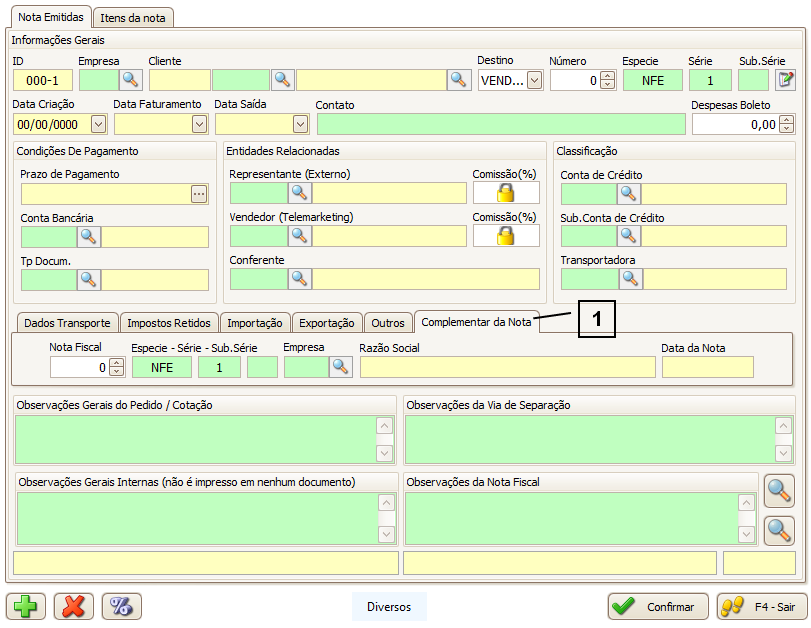Click the Contato input field
This screenshot has width=811, height=628.
tap(500, 124)
